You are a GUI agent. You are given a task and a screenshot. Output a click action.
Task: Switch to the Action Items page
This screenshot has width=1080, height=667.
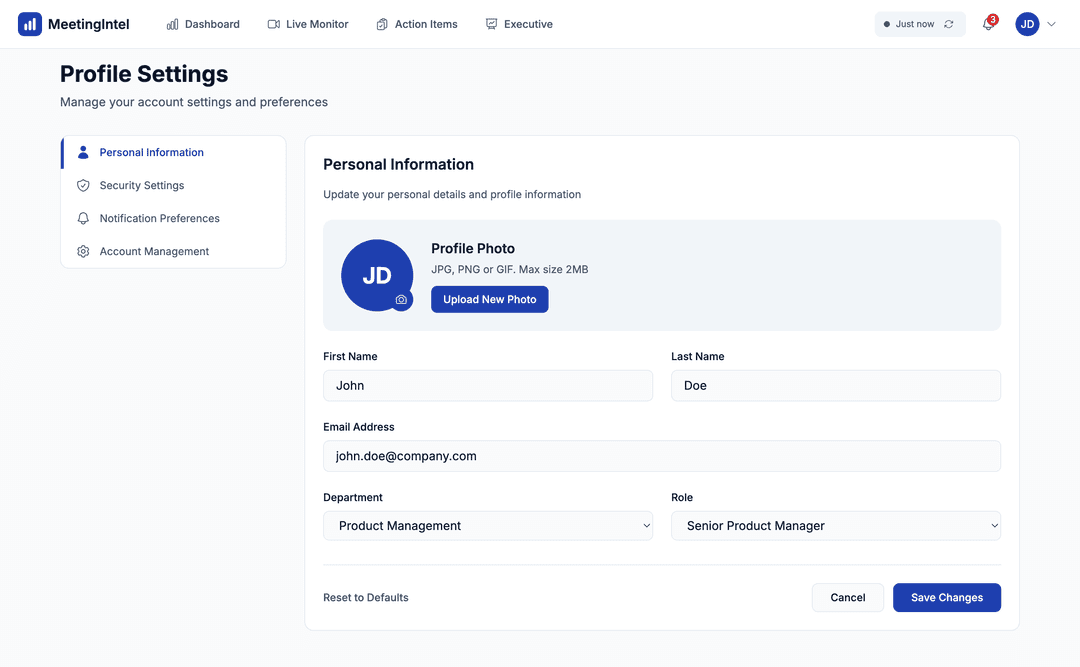click(417, 24)
